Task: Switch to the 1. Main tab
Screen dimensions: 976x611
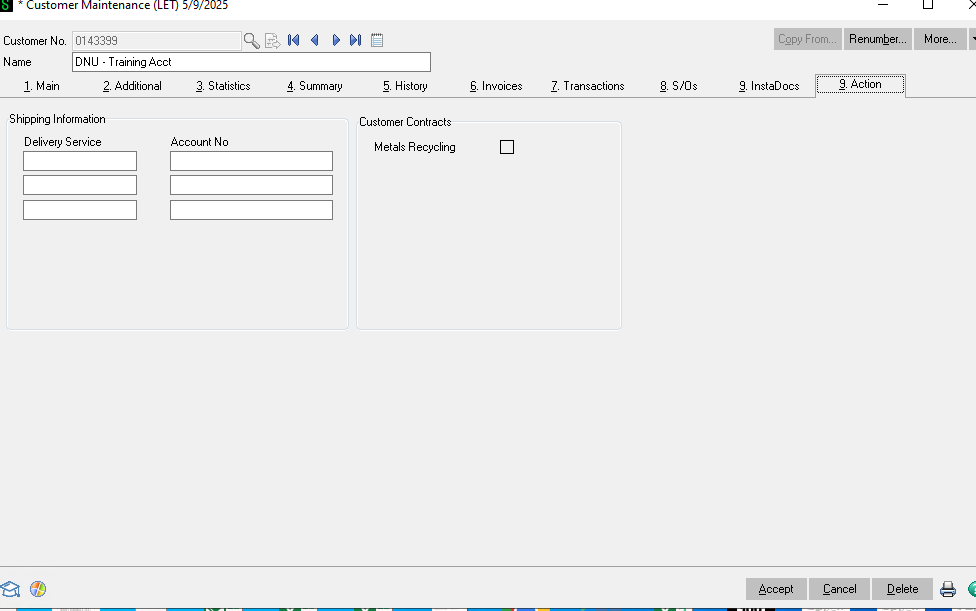Action: pos(42,86)
